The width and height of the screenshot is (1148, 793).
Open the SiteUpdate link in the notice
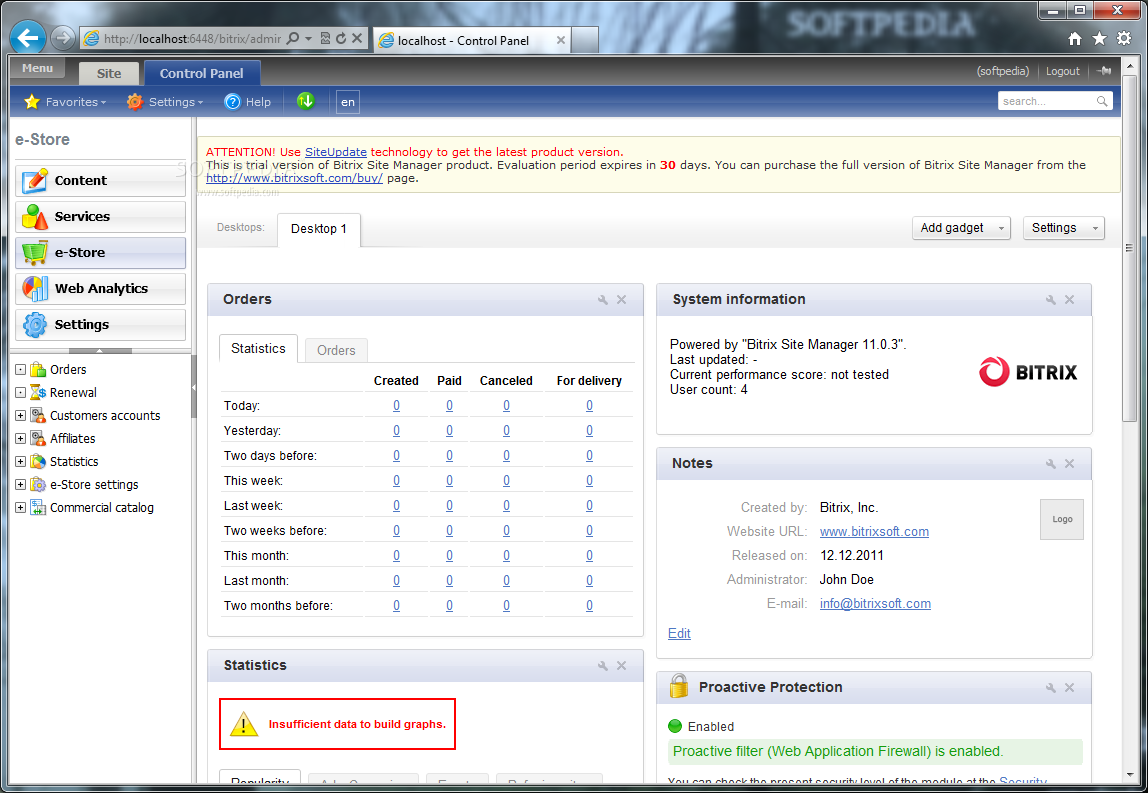335,152
